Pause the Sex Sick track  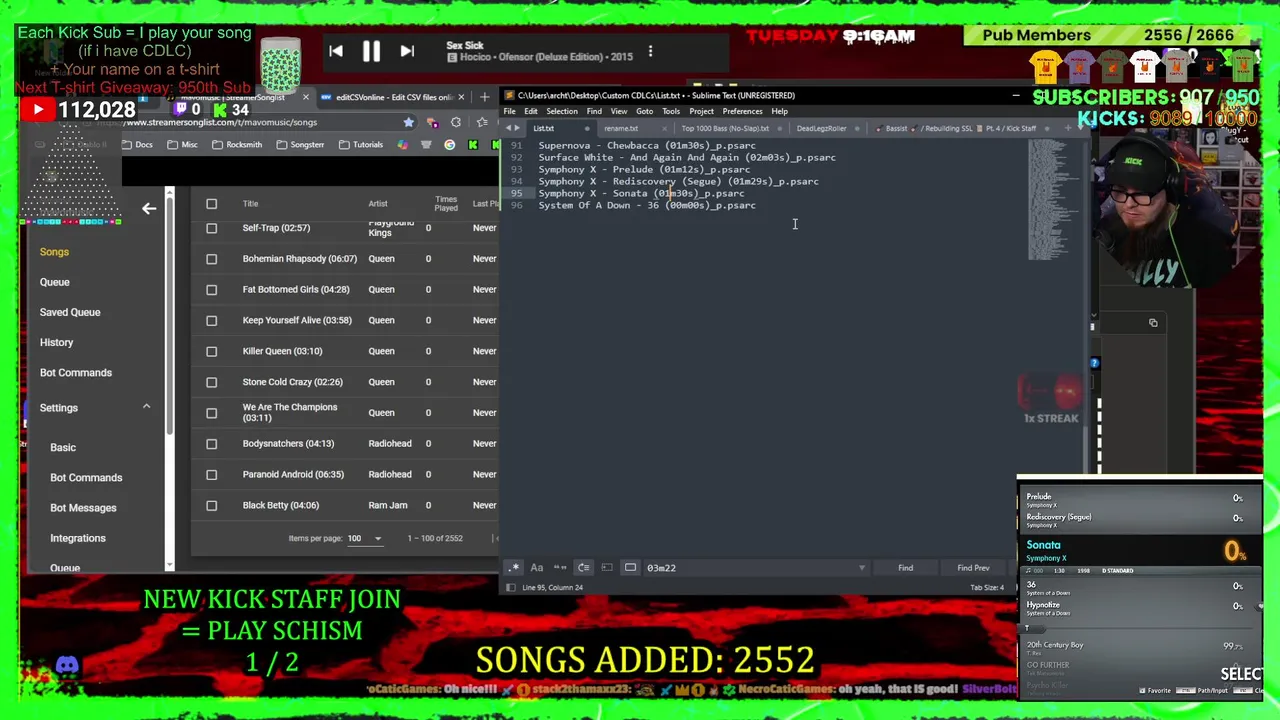pyautogui.click(x=371, y=51)
